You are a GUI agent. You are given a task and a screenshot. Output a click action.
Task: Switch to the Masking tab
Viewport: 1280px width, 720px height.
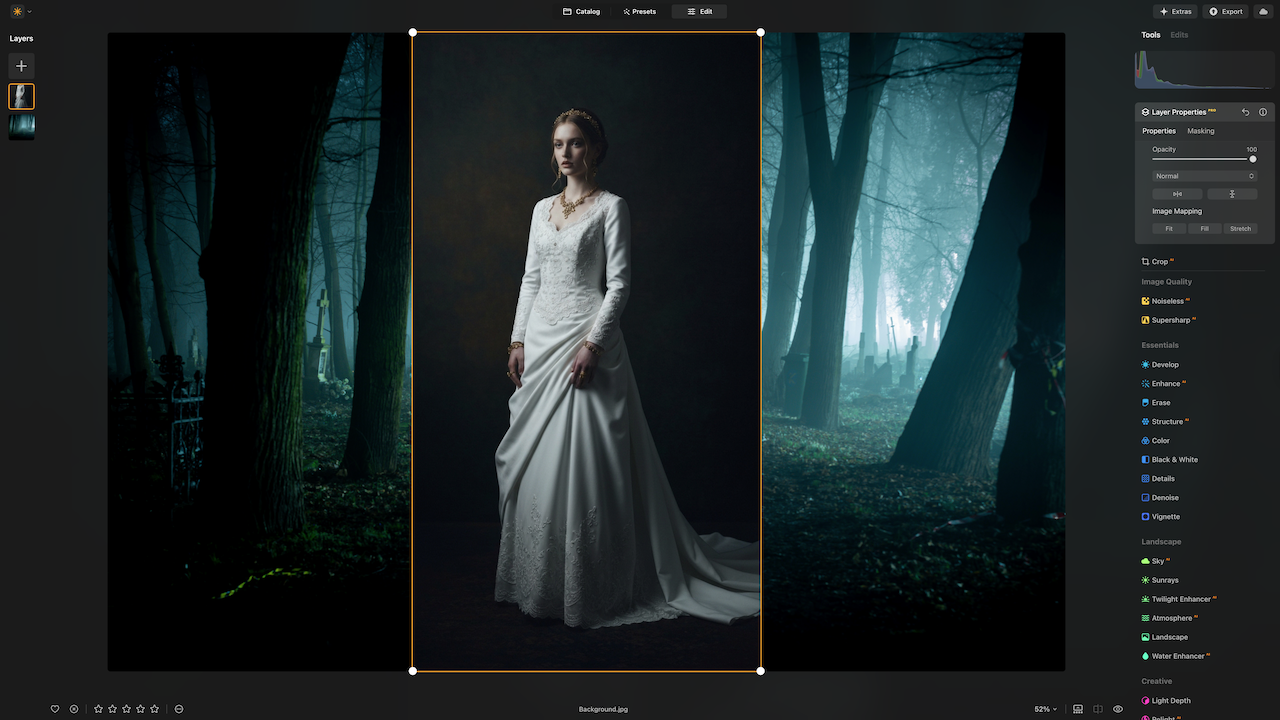click(1200, 131)
